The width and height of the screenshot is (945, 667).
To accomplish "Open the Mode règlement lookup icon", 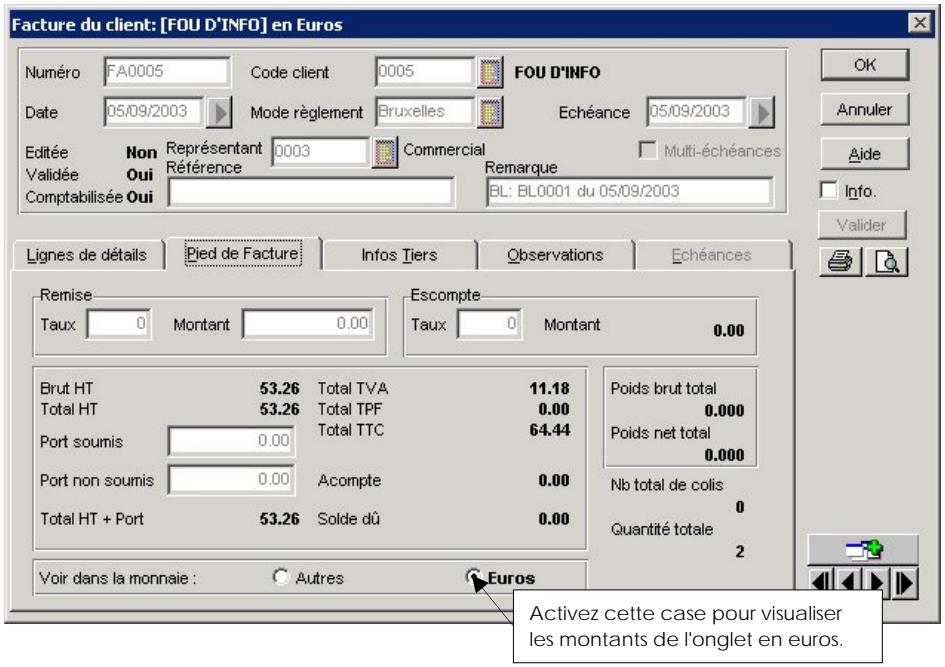I will pos(490,113).
